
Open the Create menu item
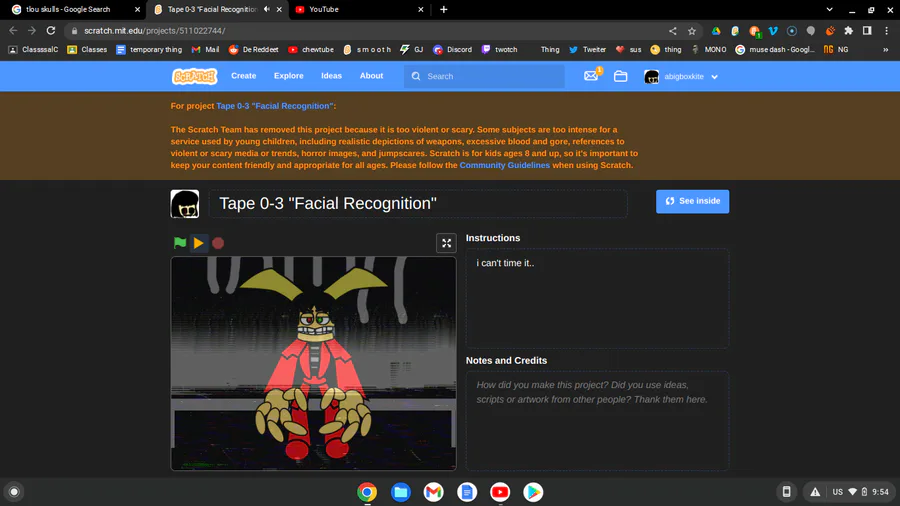pos(243,76)
